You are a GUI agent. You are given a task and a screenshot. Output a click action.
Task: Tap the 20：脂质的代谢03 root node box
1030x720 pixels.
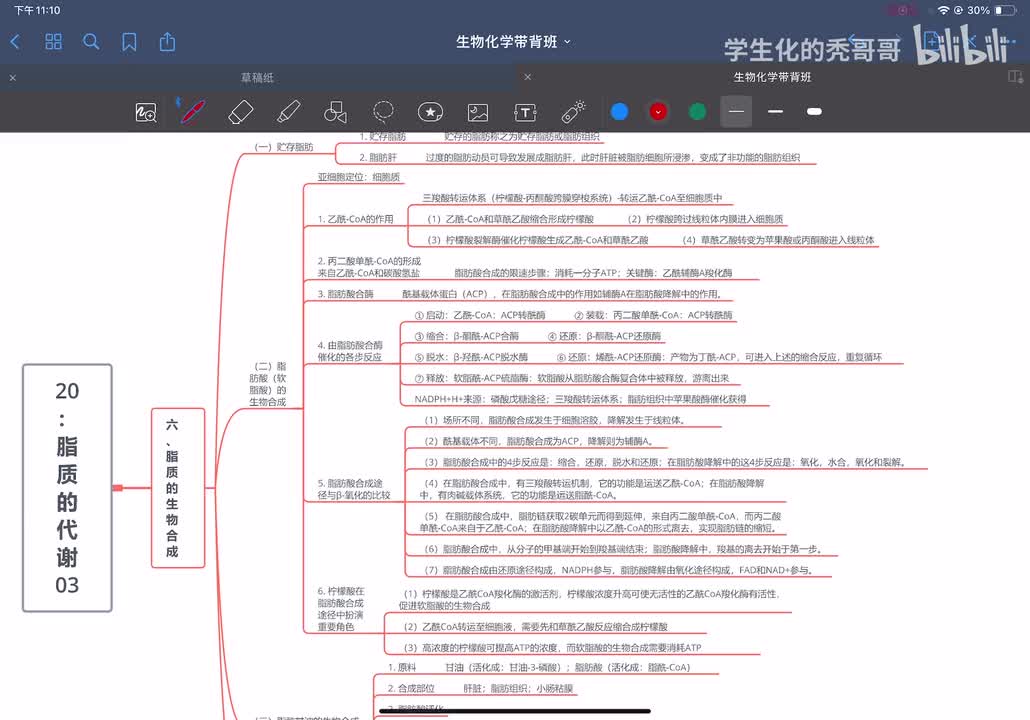pyautogui.click(x=67, y=488)
